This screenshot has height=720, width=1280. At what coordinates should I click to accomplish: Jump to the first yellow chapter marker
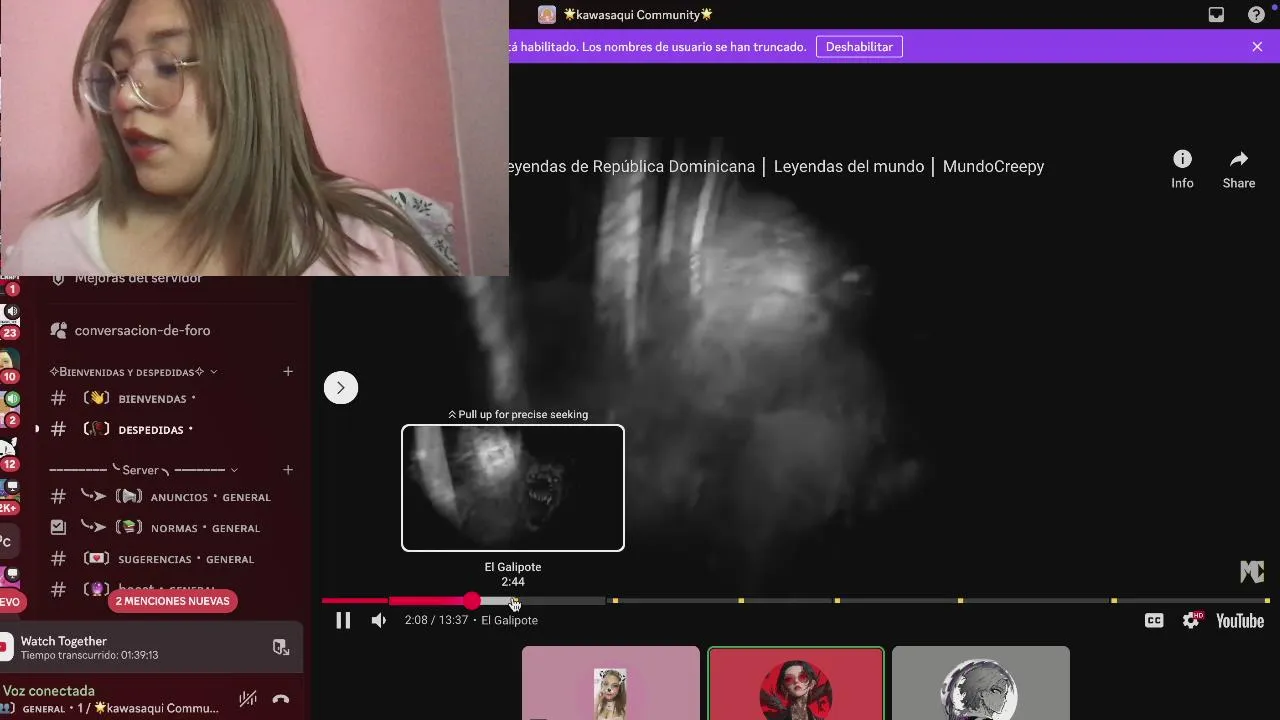[616, 601]
